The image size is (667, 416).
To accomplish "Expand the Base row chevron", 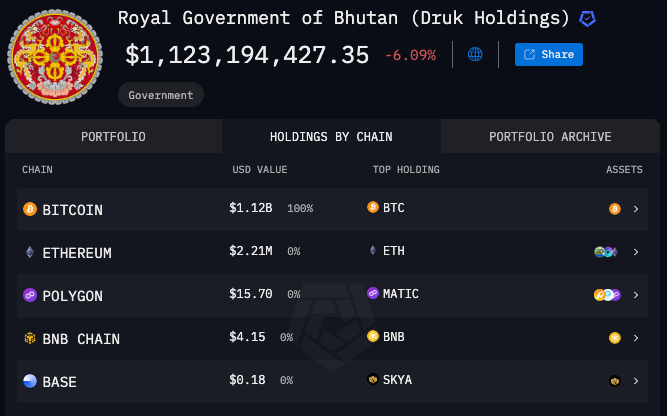I will click(x=635, y=381).
